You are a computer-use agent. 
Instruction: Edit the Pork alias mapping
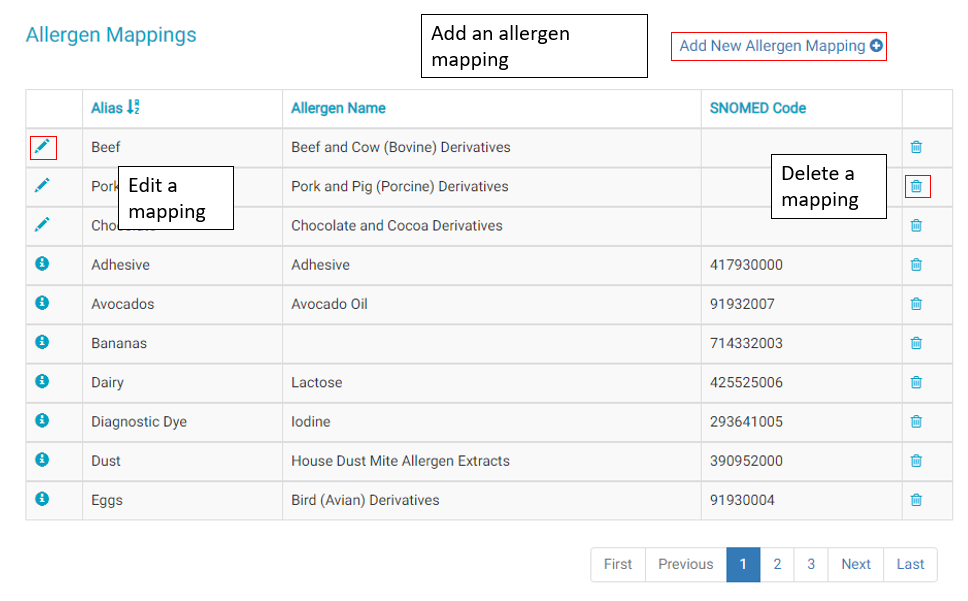pos(42,186)
